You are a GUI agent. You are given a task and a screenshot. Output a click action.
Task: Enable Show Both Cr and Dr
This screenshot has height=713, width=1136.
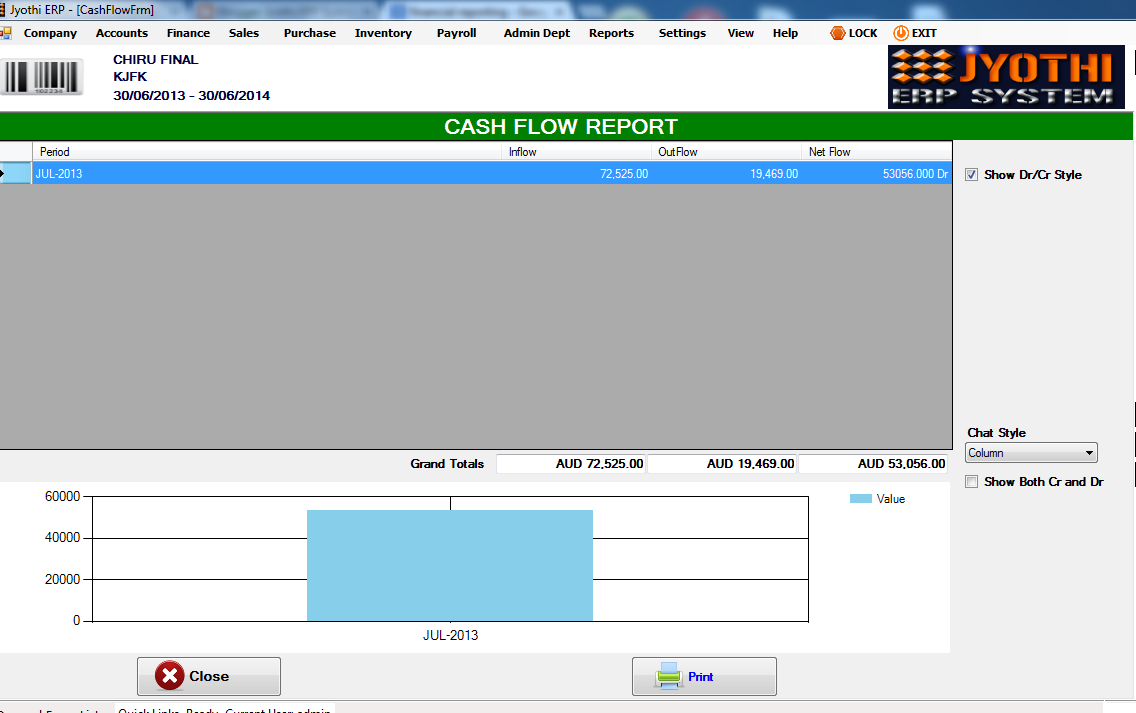[971, 481]
